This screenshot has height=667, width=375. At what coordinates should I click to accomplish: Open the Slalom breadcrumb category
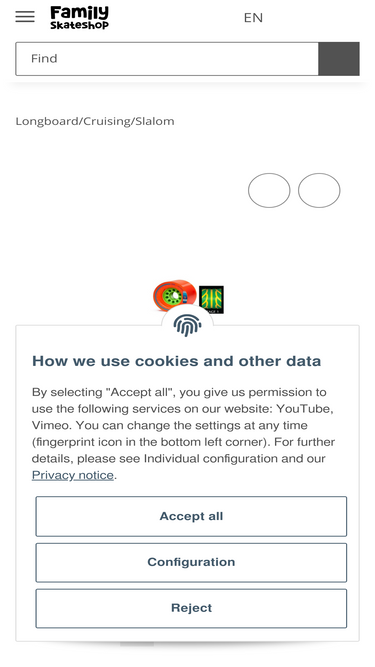pyautogui.click(x=155, y=121)
